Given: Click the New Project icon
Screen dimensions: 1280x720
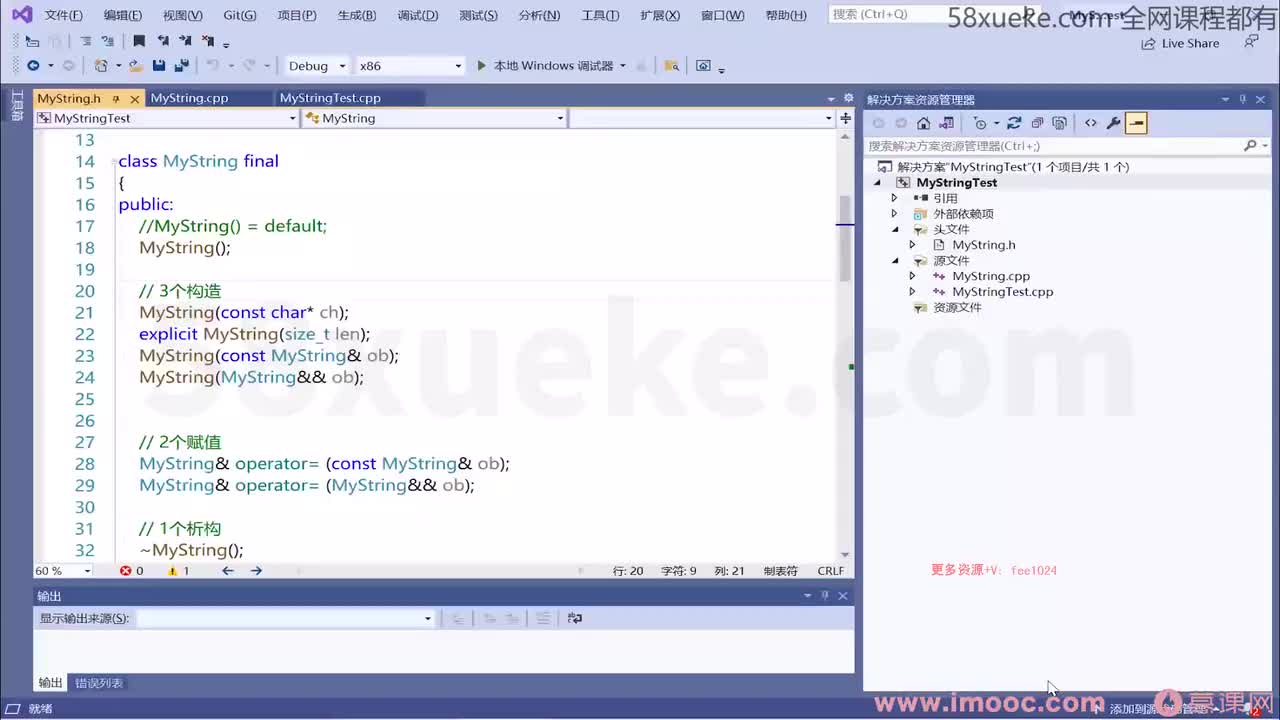Looking at the screenshot, I should pyautogui.click(x=101, y=65).
